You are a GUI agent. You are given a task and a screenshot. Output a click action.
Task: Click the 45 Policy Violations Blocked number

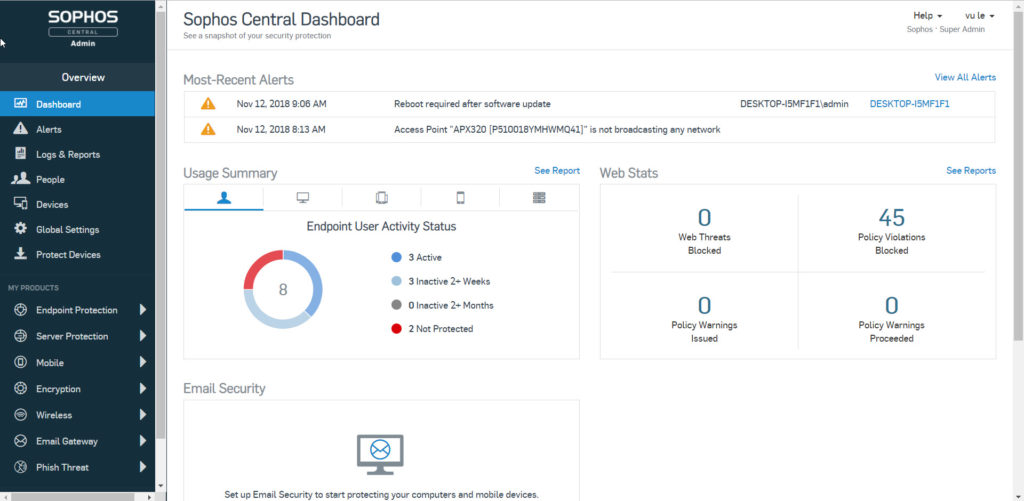(891, 217)
